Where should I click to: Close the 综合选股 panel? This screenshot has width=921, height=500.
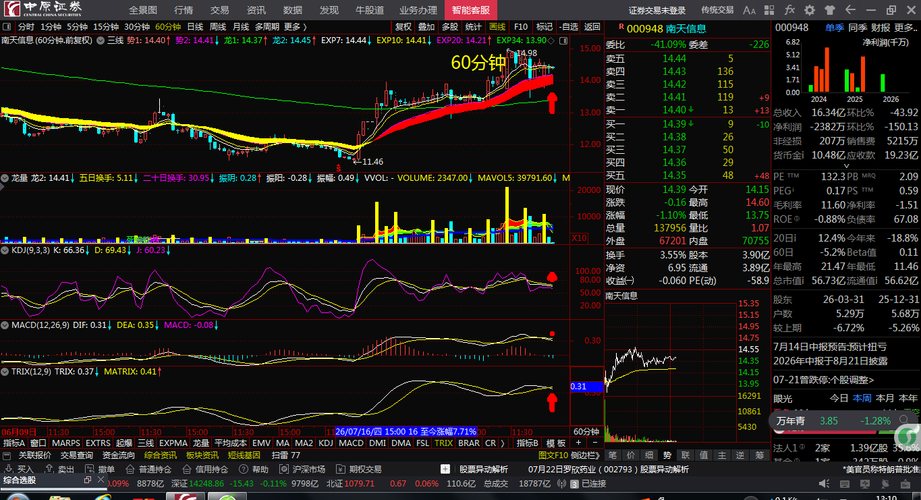click(x=100, y=480)
